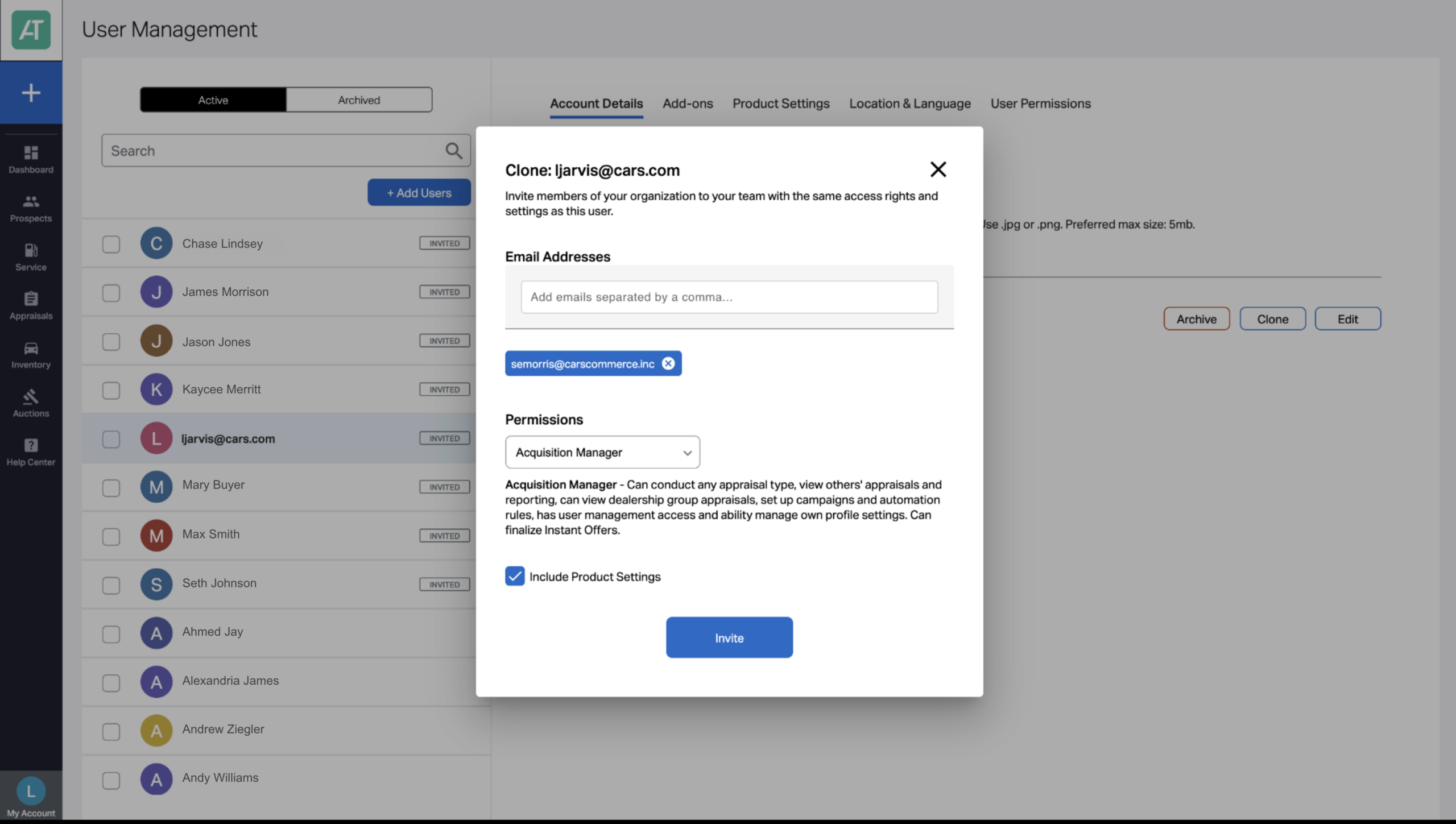This screenshot has width=1456, height=824.
Task: Check the box for Mary Buyer
Action: [x=111, y=488]
